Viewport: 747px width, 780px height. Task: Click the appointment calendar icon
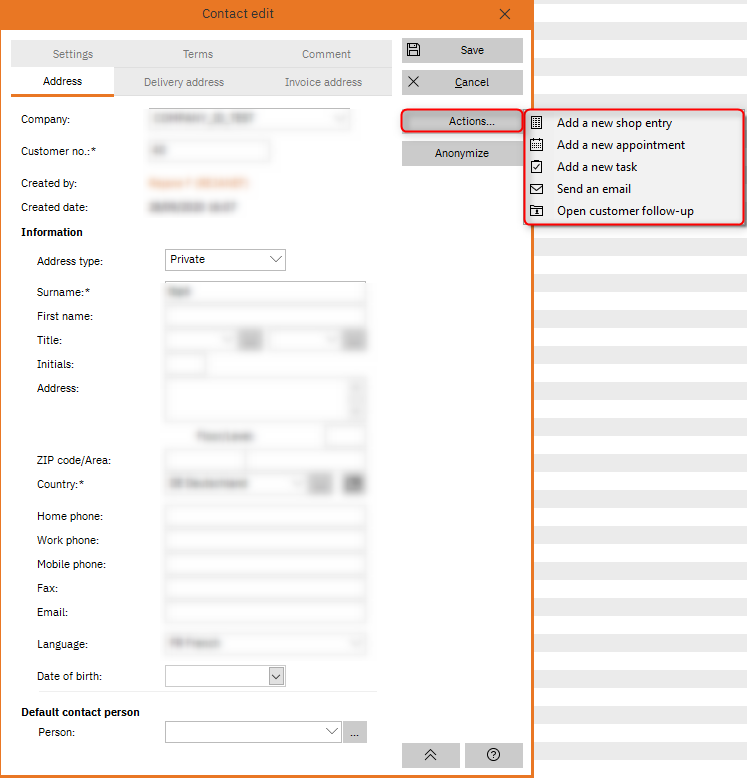(x=536, y=144)
